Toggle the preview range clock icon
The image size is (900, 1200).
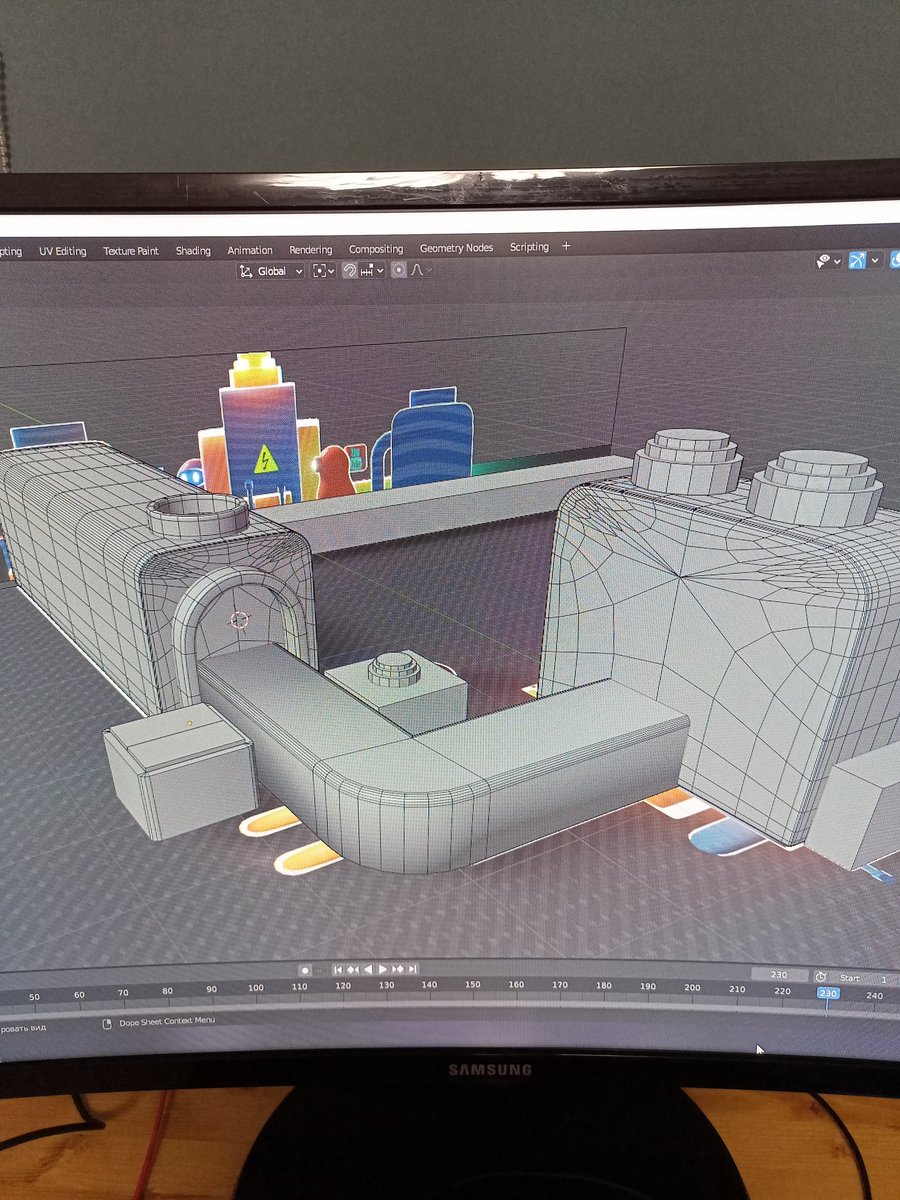pyautogui.click(x=821, y=977)
